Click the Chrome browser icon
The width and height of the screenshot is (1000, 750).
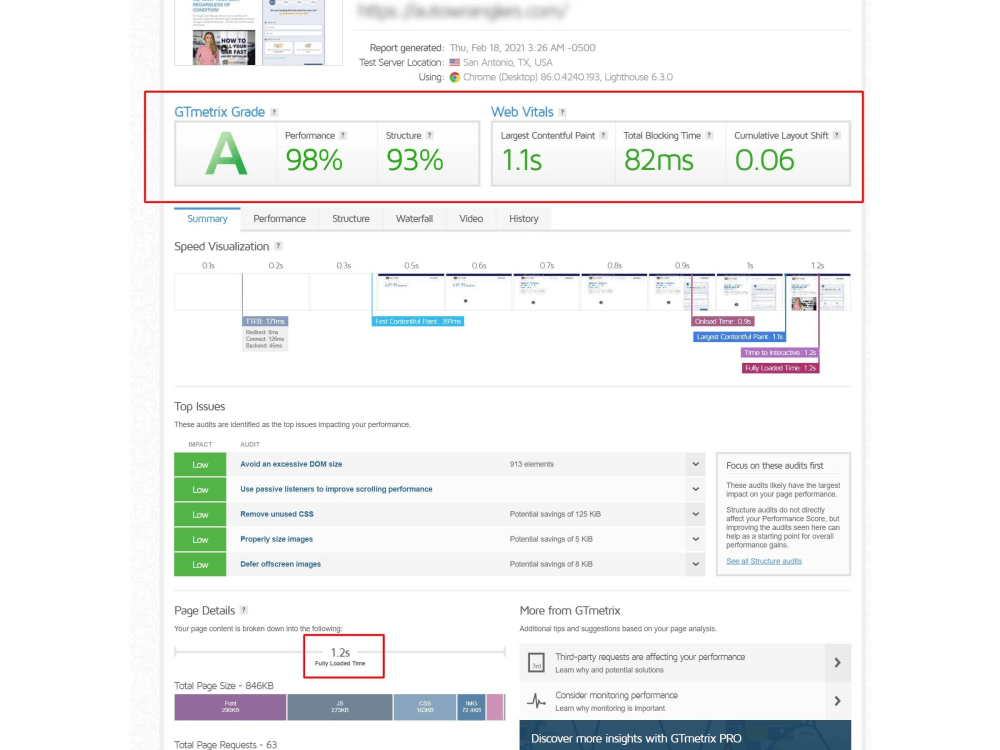[455, 77]
